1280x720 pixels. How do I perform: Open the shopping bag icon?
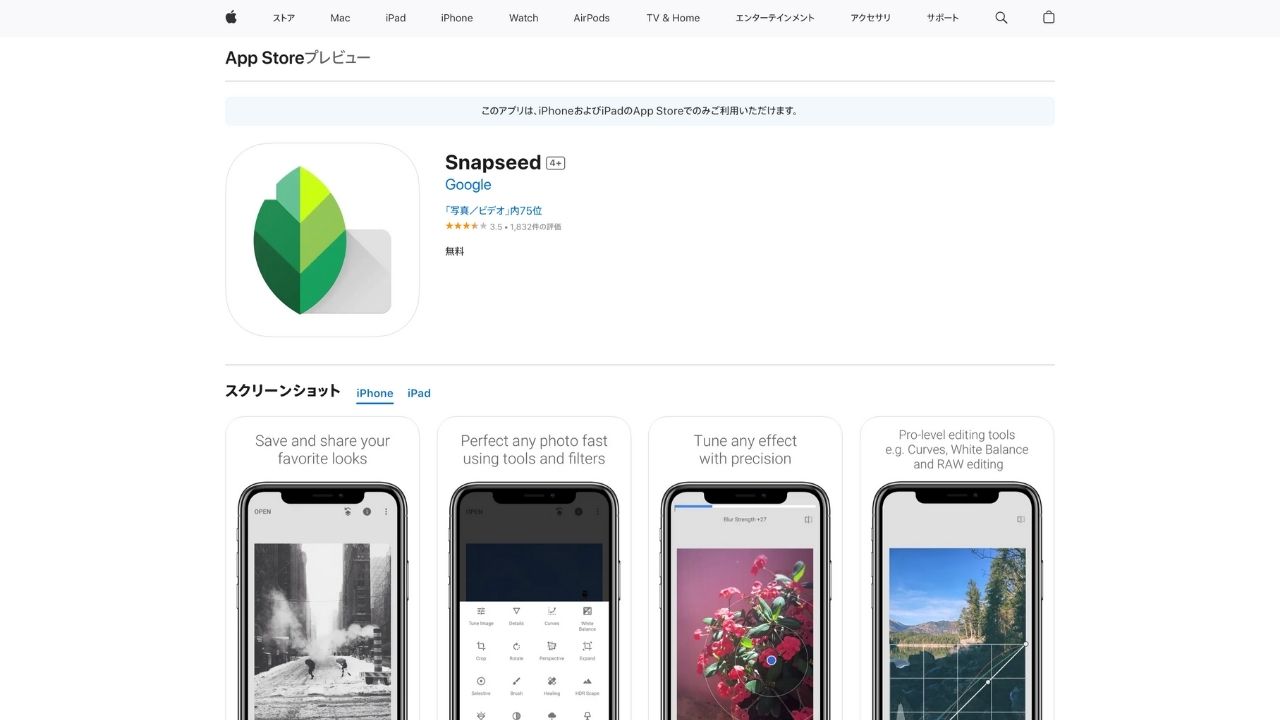coord(1048,17)
